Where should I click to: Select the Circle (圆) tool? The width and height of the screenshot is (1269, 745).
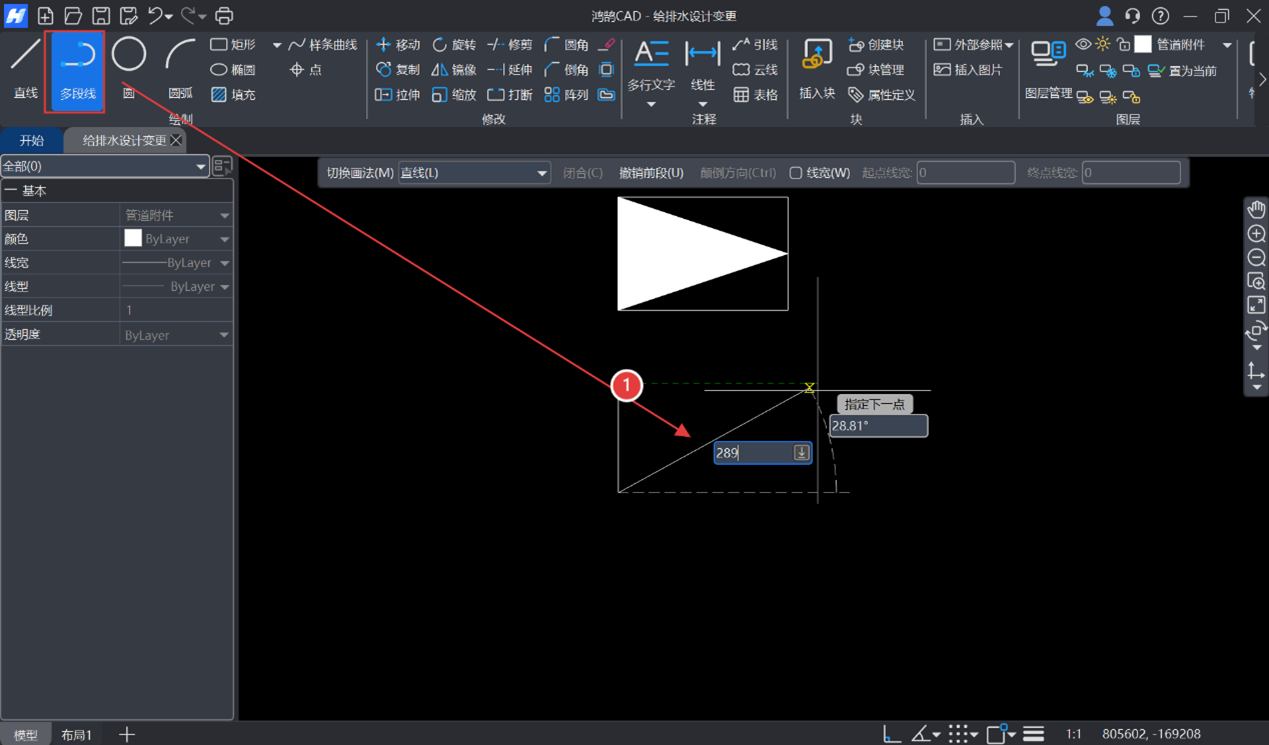(x=128, y=66)
